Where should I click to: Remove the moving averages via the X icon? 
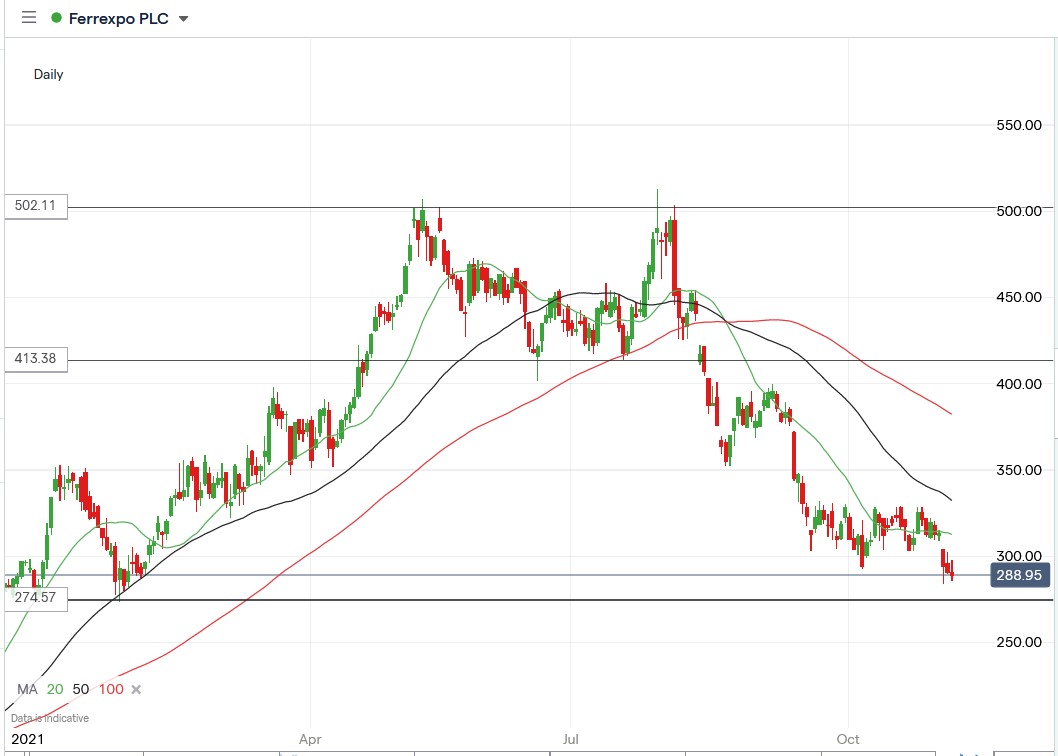point(136,689)
